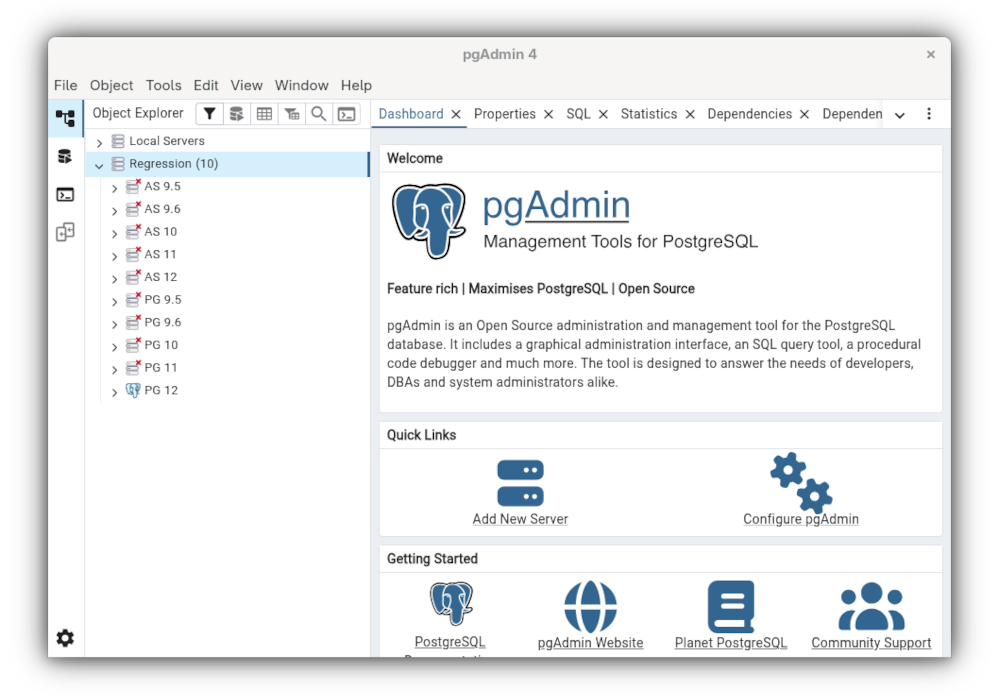Click the Filtered Rows toolbar icon
Screen dimensions: 1000x700
291,114
